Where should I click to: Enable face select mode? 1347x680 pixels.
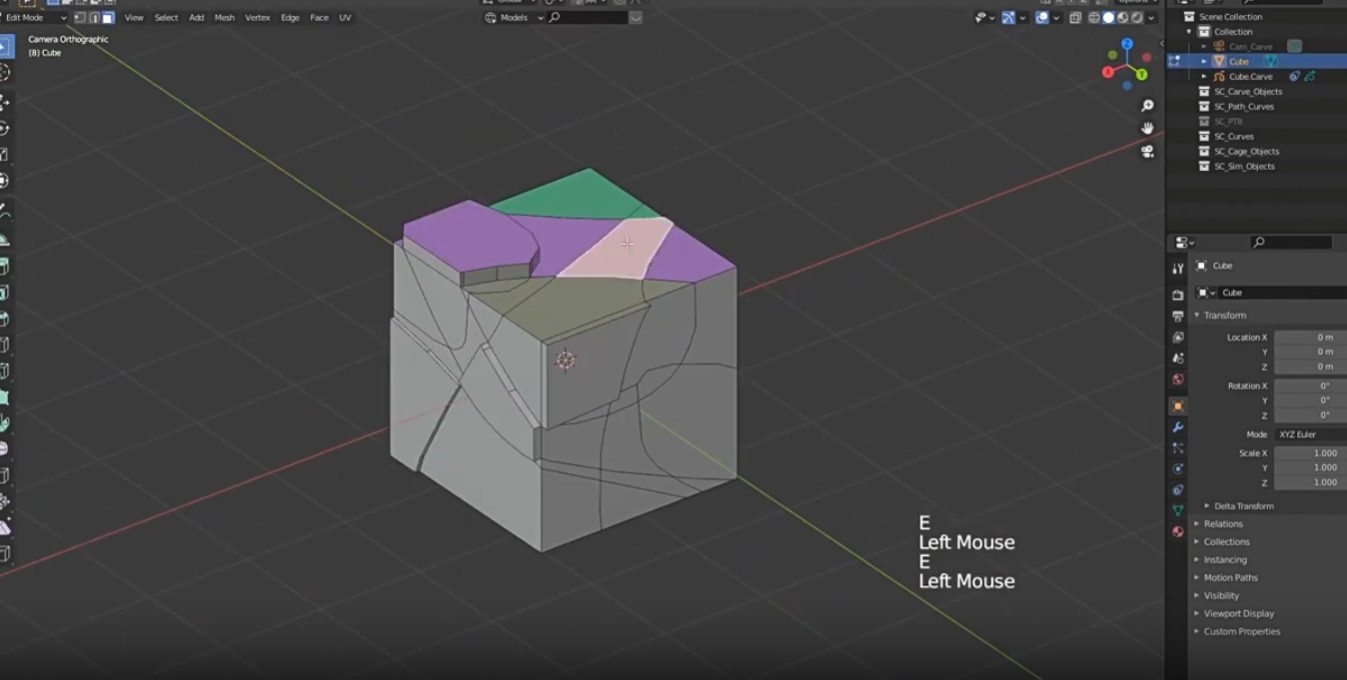coord(108,18)
